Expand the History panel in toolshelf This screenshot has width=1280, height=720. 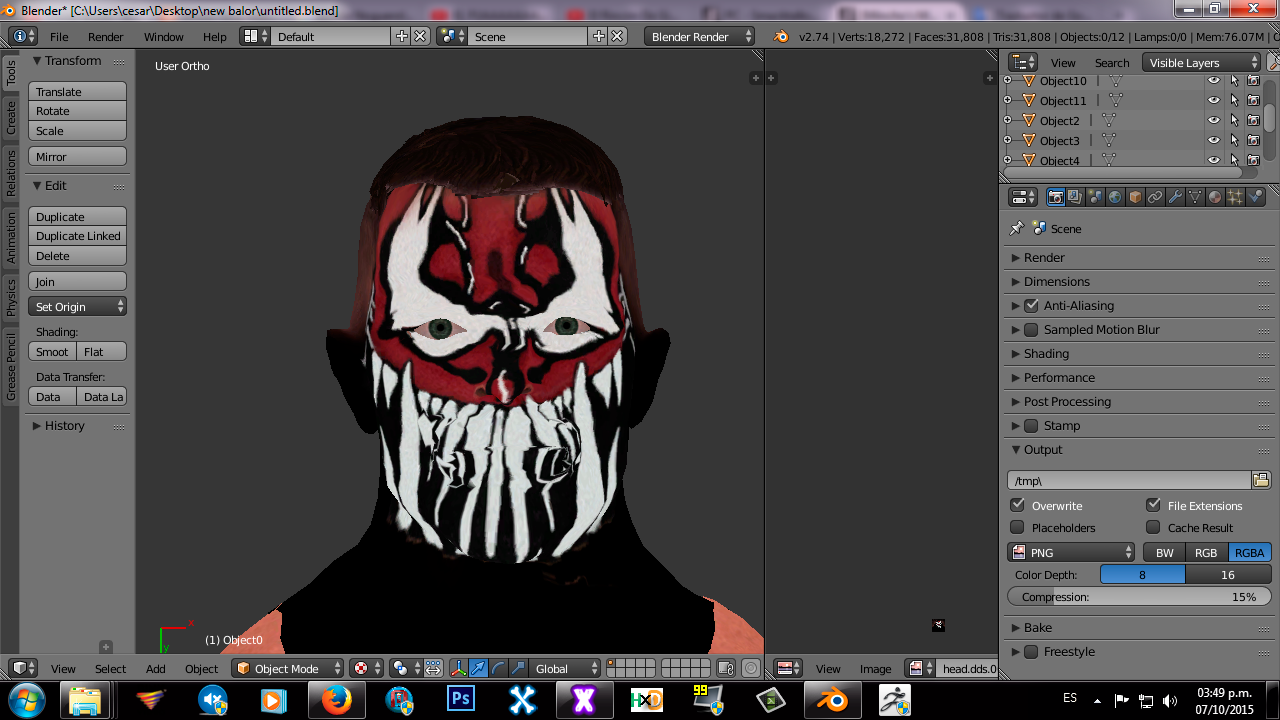[x=64, y=426]
